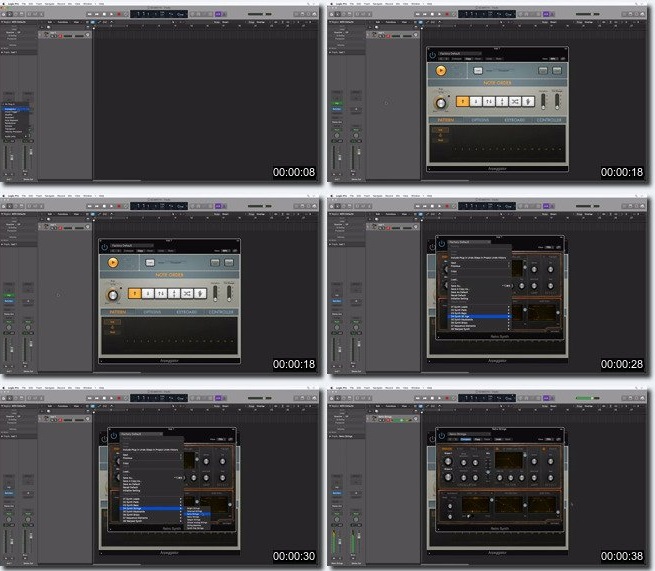
Task: Open the Loop Browser icon in the 00:00:08 frame
Action: [308, 14]
